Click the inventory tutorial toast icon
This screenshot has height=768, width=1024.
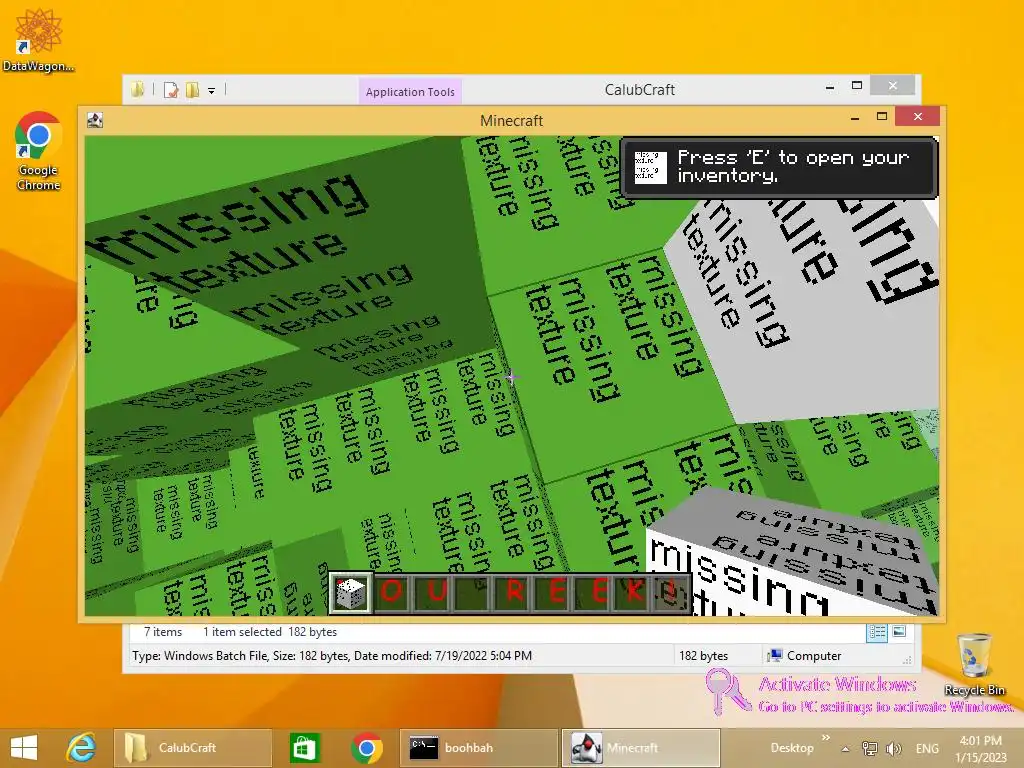coord(650,167)
